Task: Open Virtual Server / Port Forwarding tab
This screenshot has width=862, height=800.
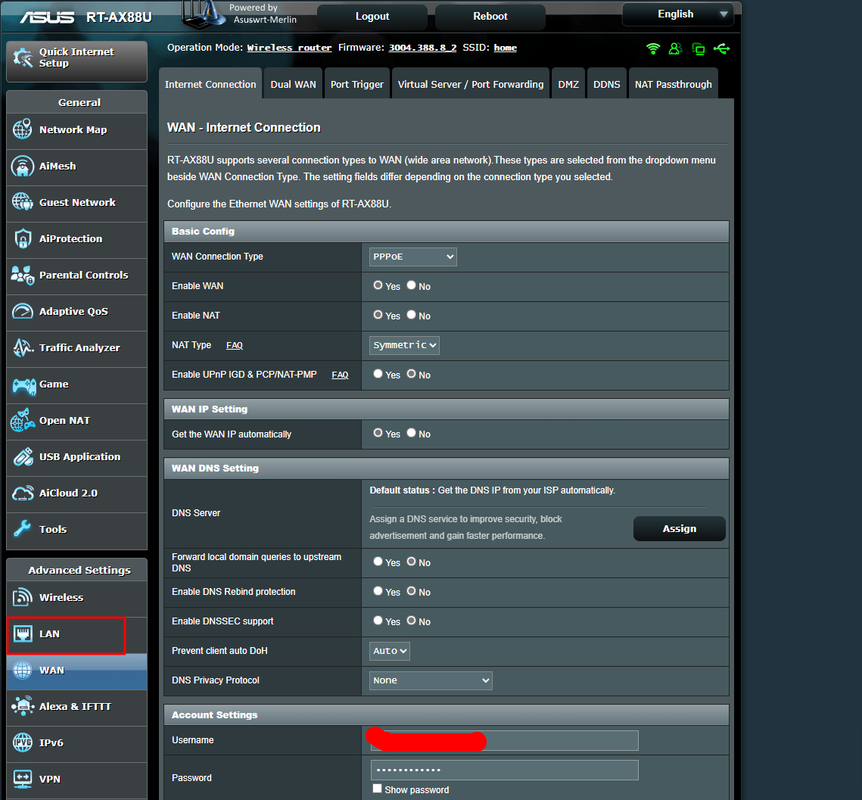Action: [x=471, y=84]
